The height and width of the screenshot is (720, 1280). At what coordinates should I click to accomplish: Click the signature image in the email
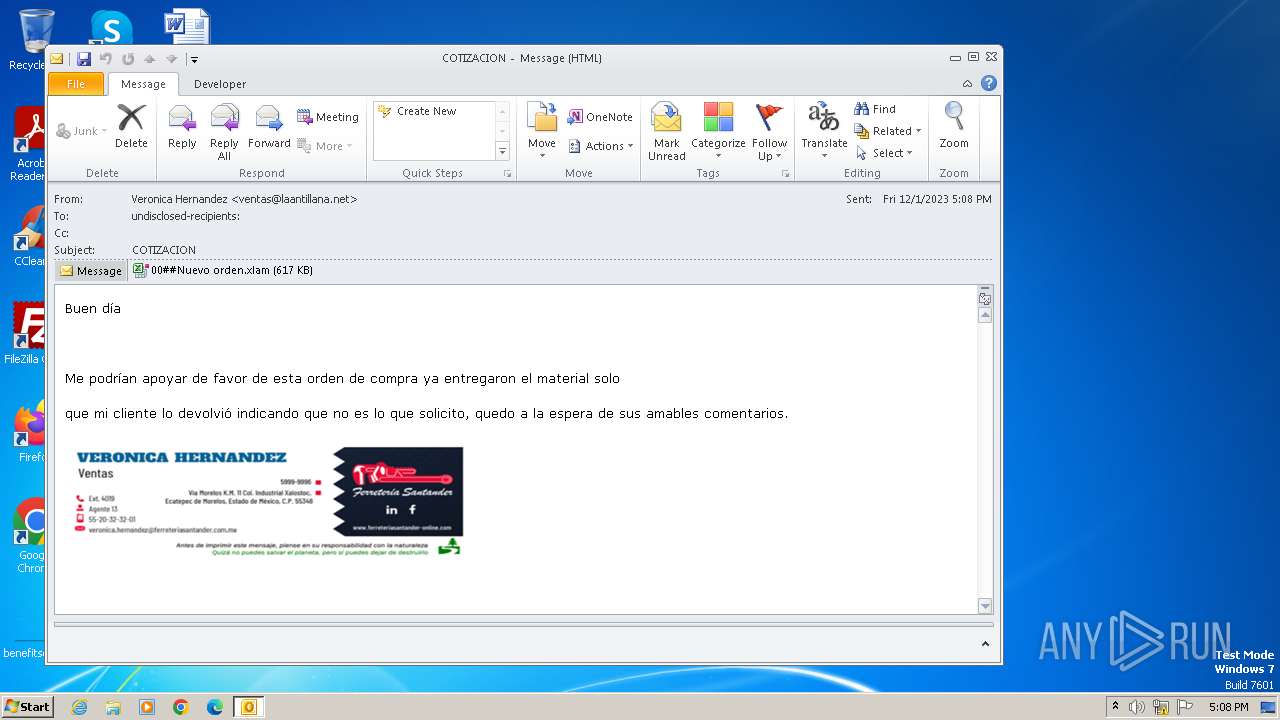[269, 500]
